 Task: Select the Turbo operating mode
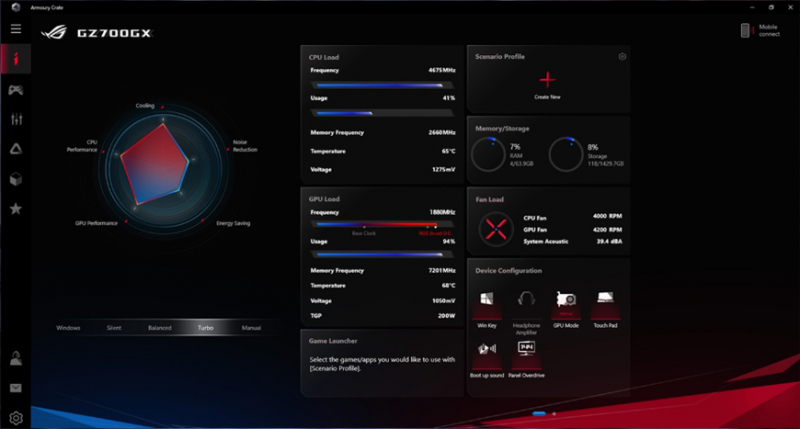(206, 328)
